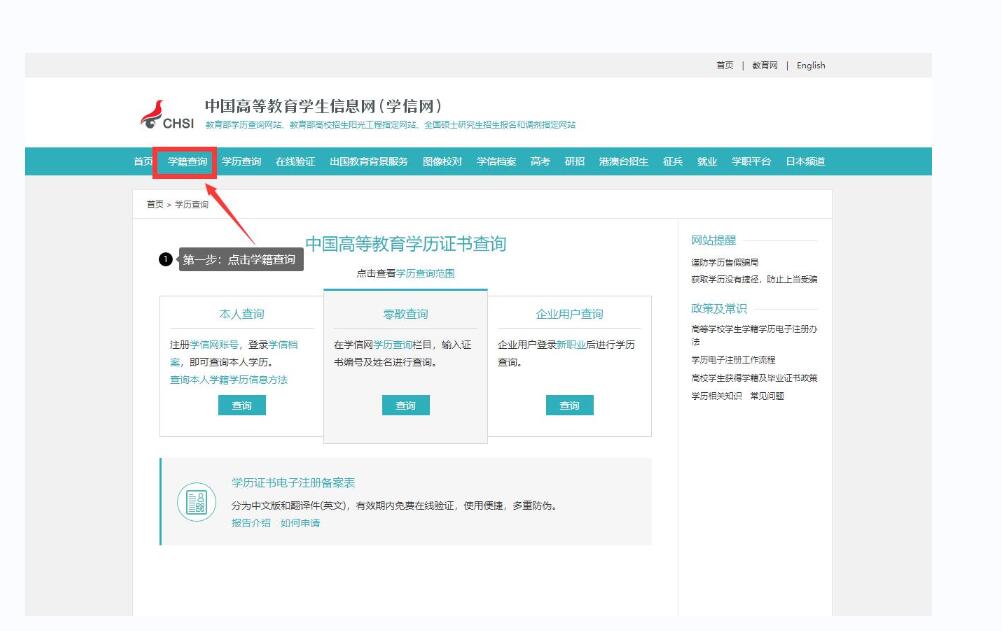Click 首页 in the breadcrumb trail
This screenshot has height=631, width=1002.
(155, 204)
